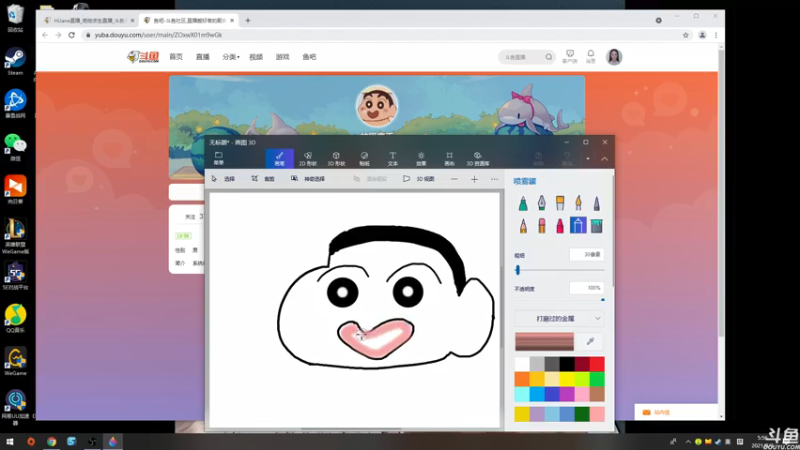The height and width of the screenshot is (450, 800).
Task: Select the Eraser tool
Action: tap(541, 226)
